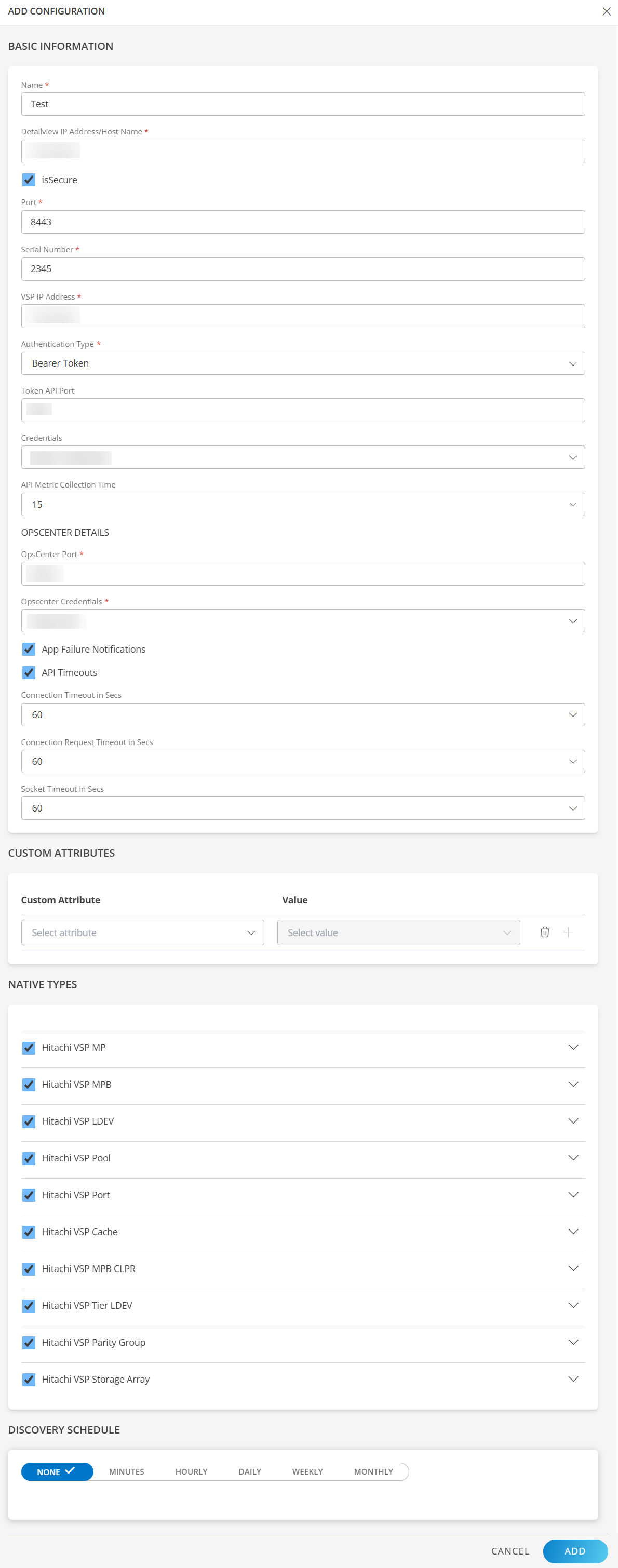Close the Add Configuration dialog with X
This screenshot has height=1568, width=618.
tap(606, 11)
